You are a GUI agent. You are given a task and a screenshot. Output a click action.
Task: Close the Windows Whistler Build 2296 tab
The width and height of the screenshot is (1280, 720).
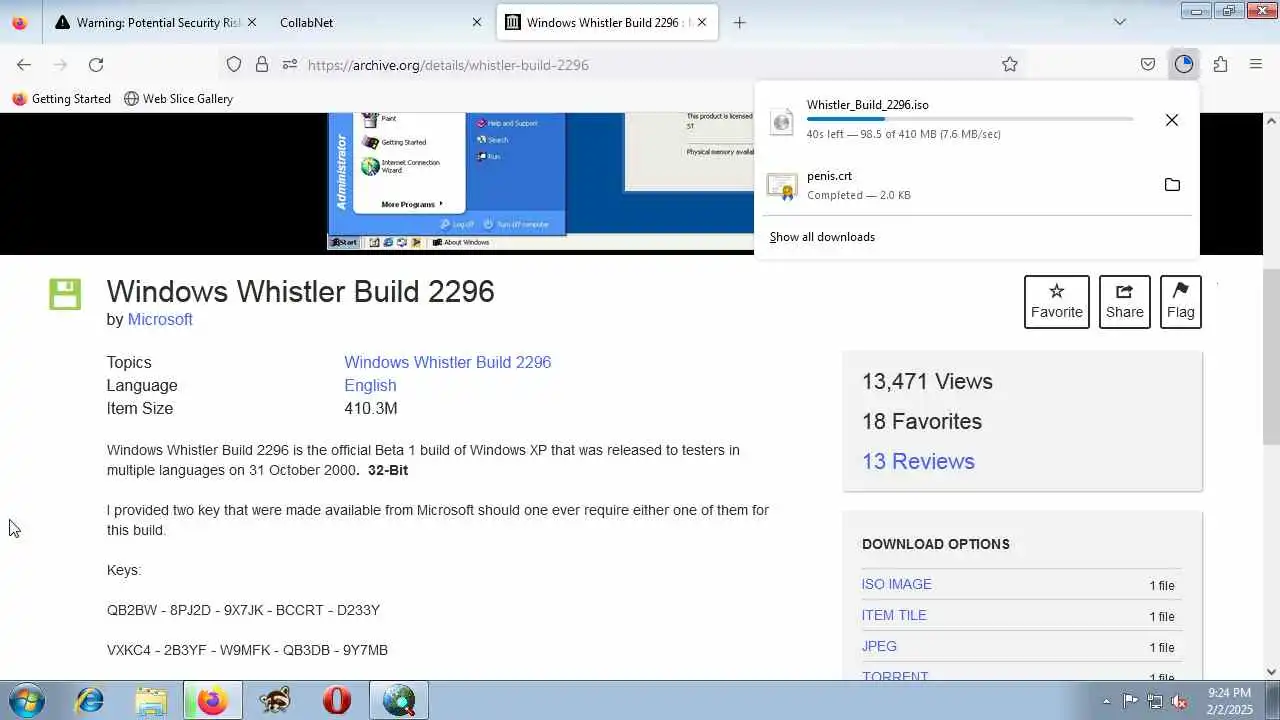click(x=702, y=22)
